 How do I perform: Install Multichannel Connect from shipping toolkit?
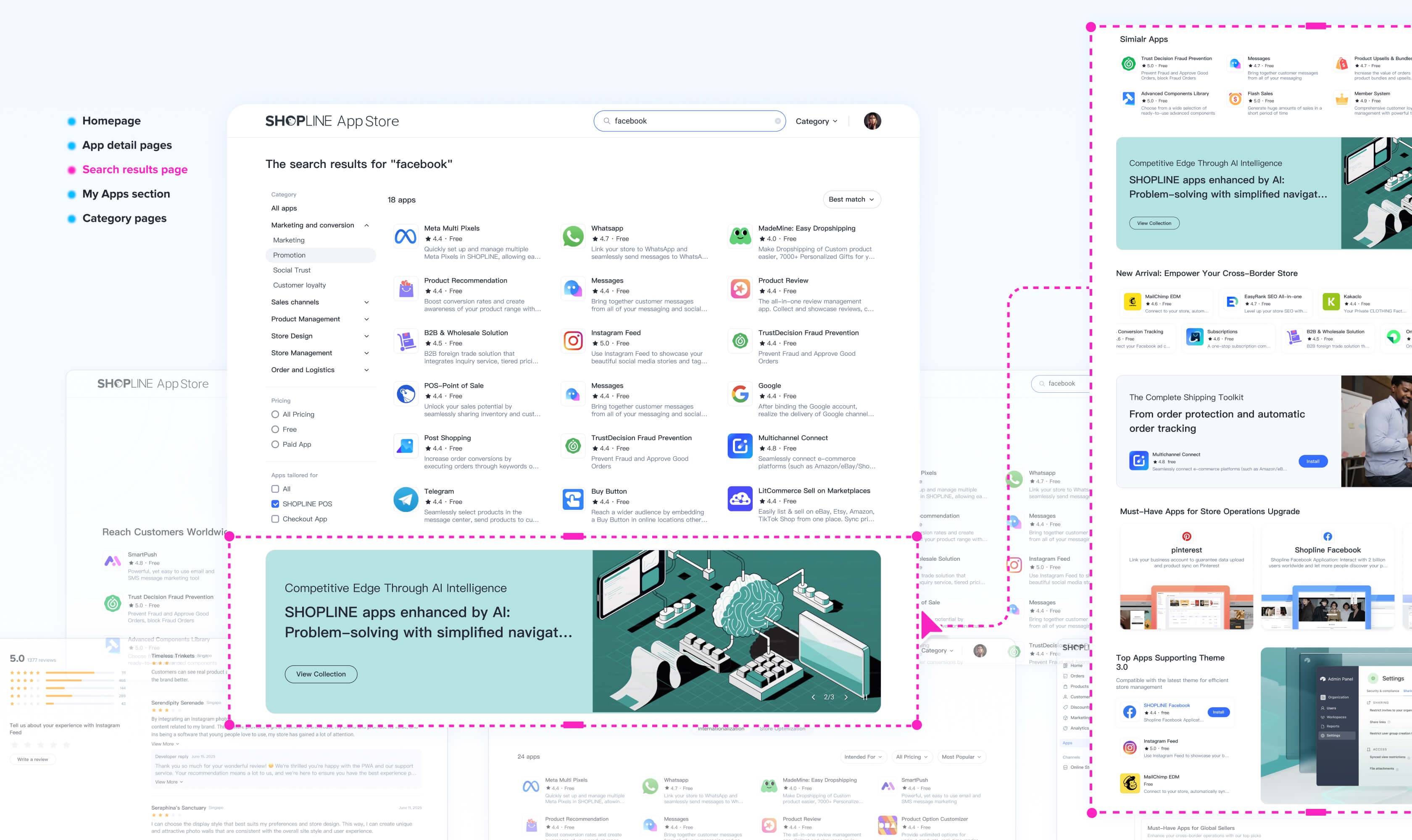click(1312, 461)
